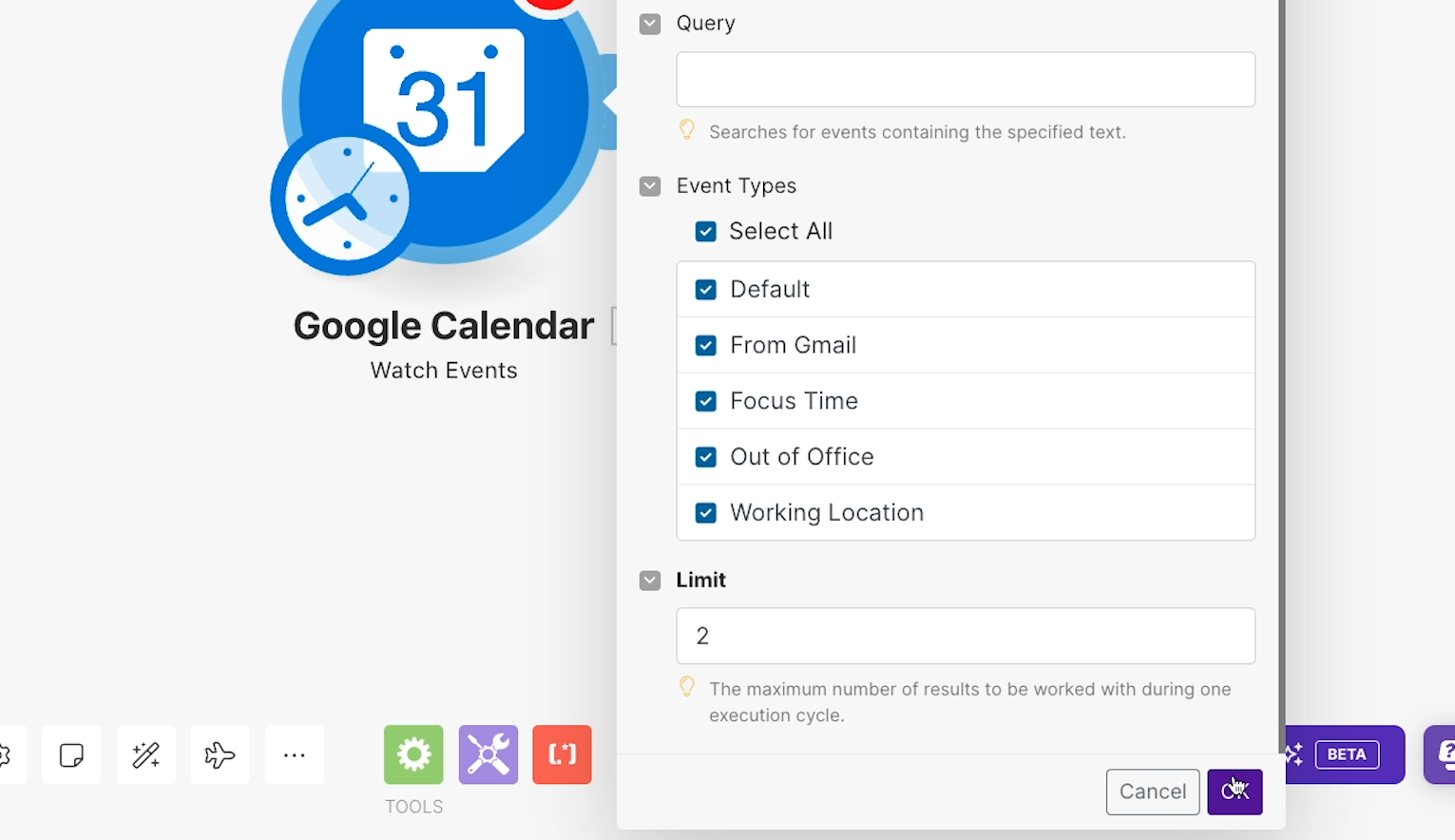Open the orange brackets Text parser icon

coord(563,754)
